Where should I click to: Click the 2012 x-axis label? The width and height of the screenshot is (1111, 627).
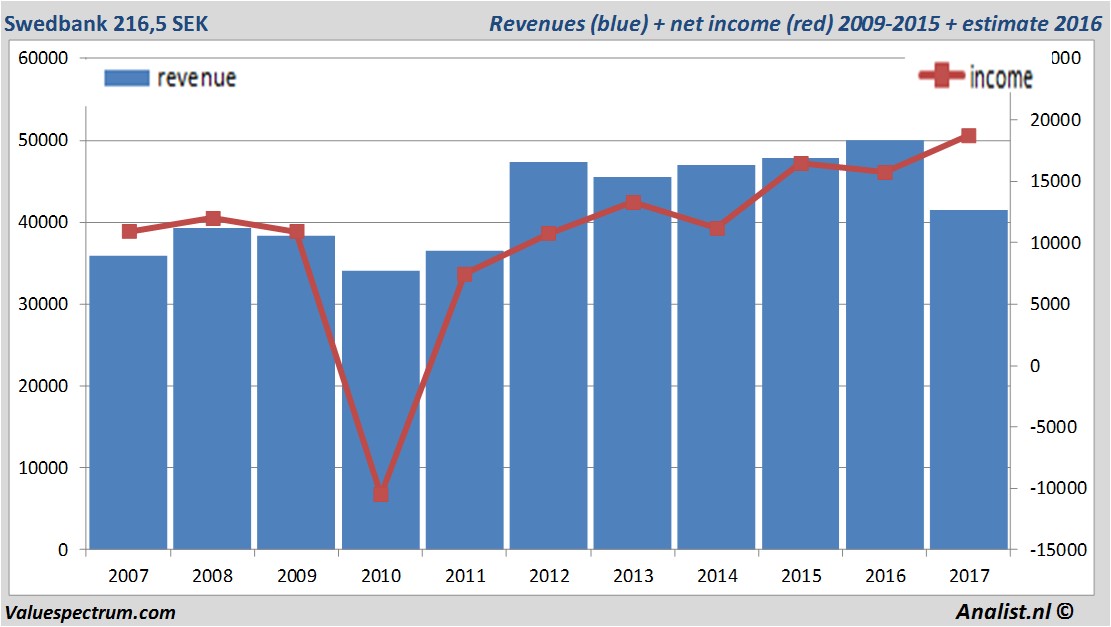tap(549, 575)
